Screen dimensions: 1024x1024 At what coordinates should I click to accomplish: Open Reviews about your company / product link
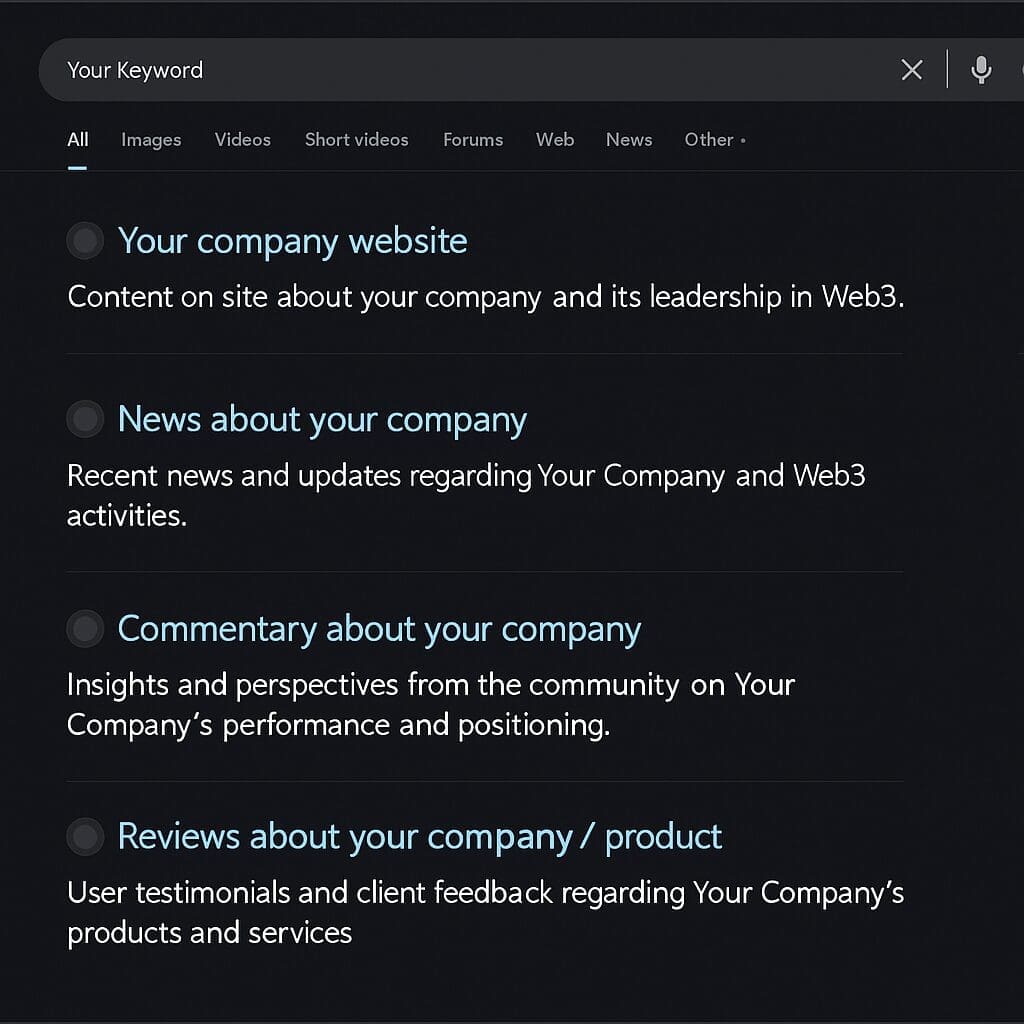[x=420, y=836]
